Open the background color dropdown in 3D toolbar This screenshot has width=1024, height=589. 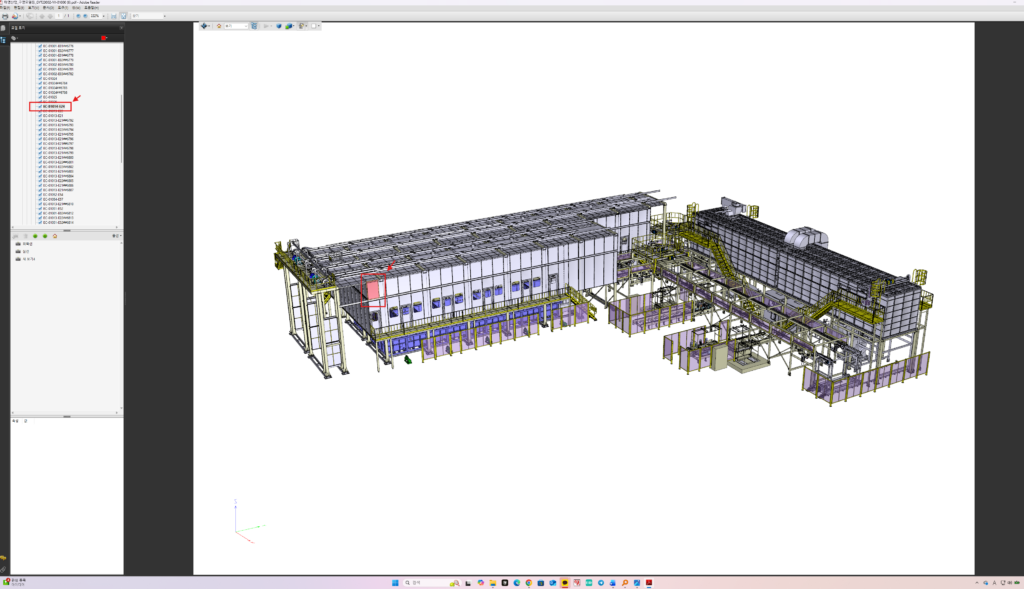[320, 26]
